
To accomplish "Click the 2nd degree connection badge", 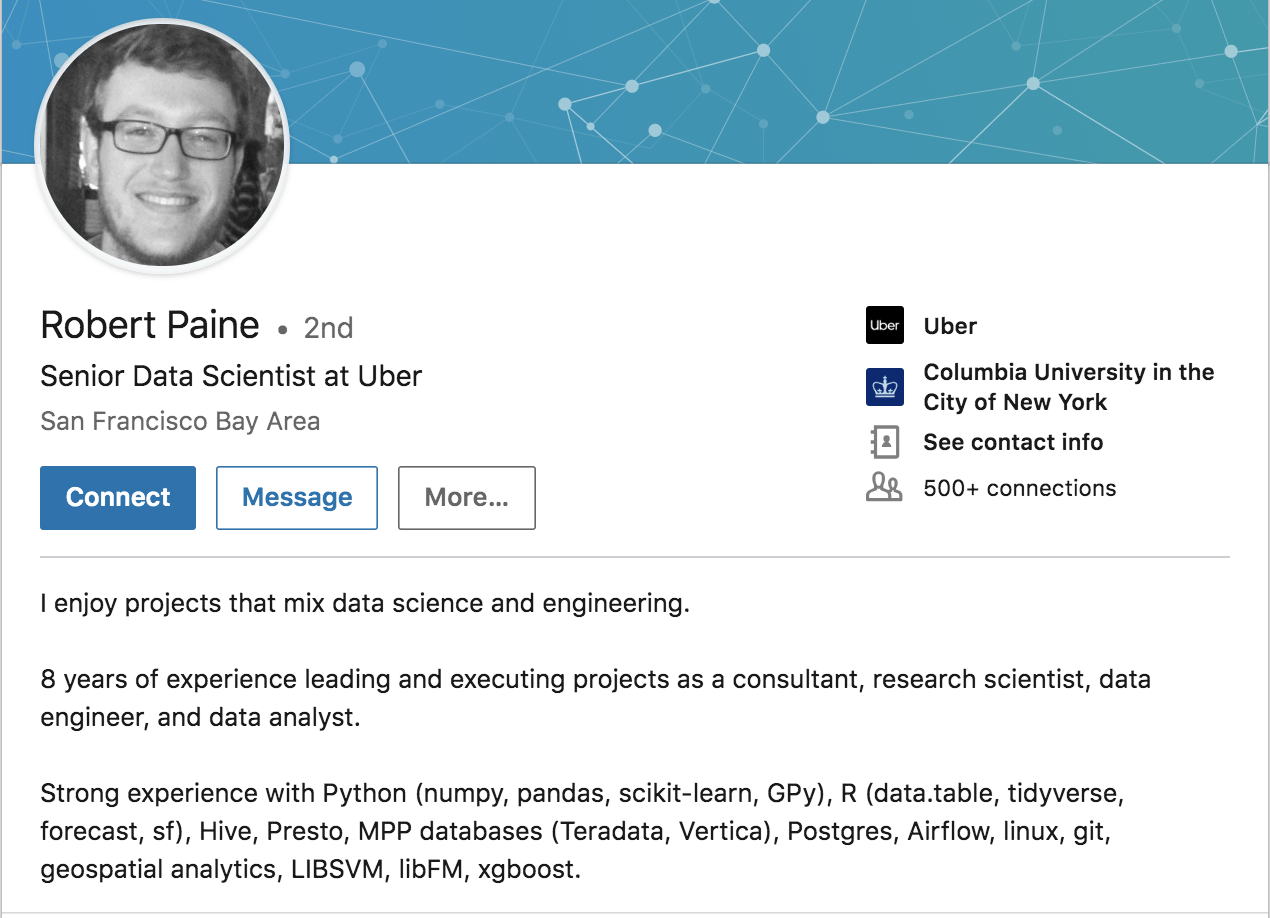I will tap(328, 328).
